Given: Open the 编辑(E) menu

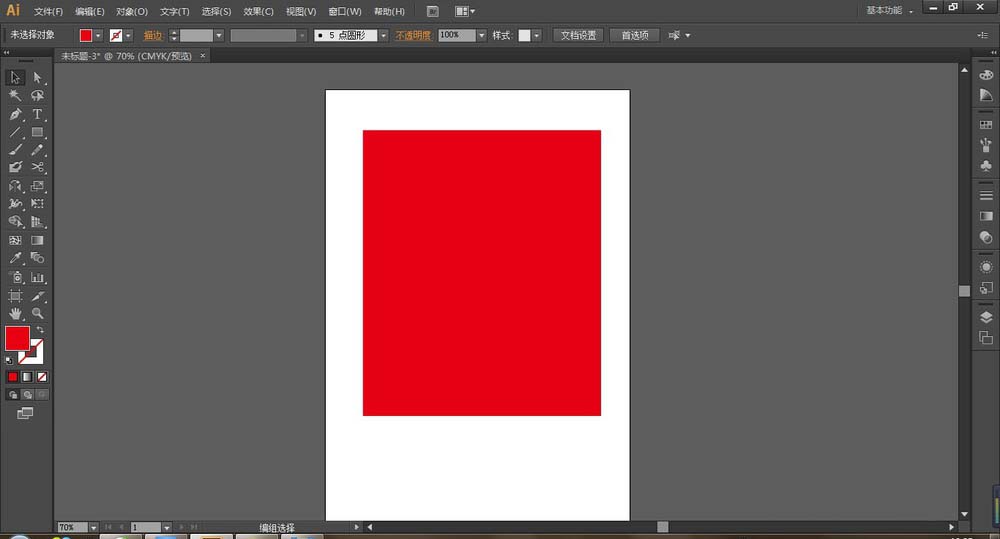Looking at the screenshot, I should click(x=89, y=11).
